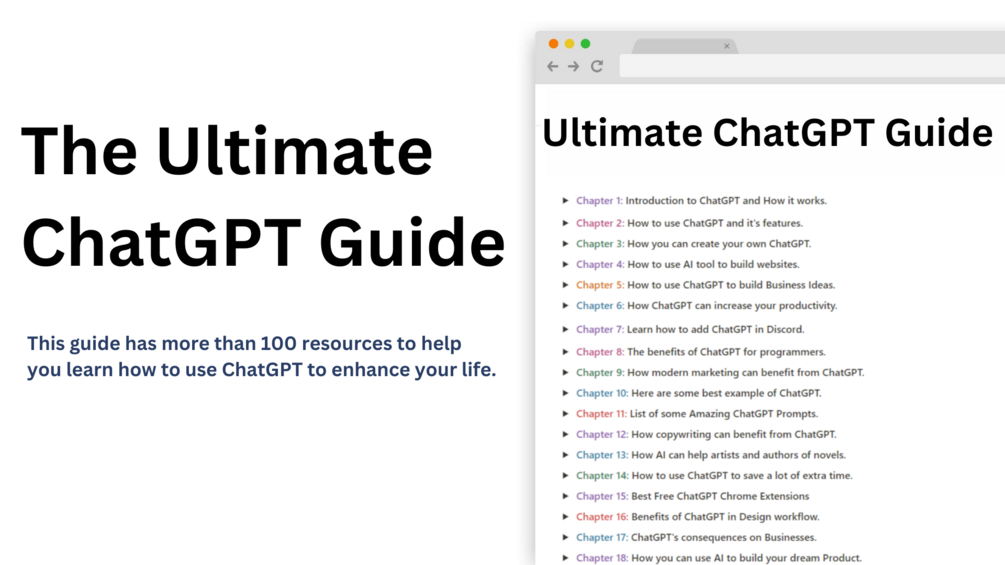Close the browser tab with the x
The height and width of the screenshot is (565, 1005).
click(x=727, y=46)
